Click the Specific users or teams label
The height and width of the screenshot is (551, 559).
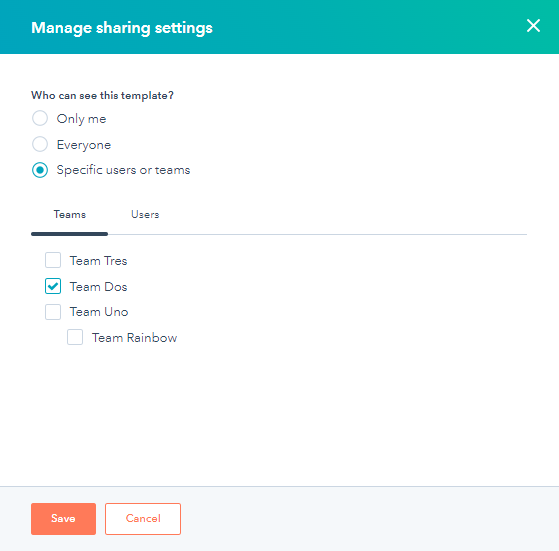123,170
